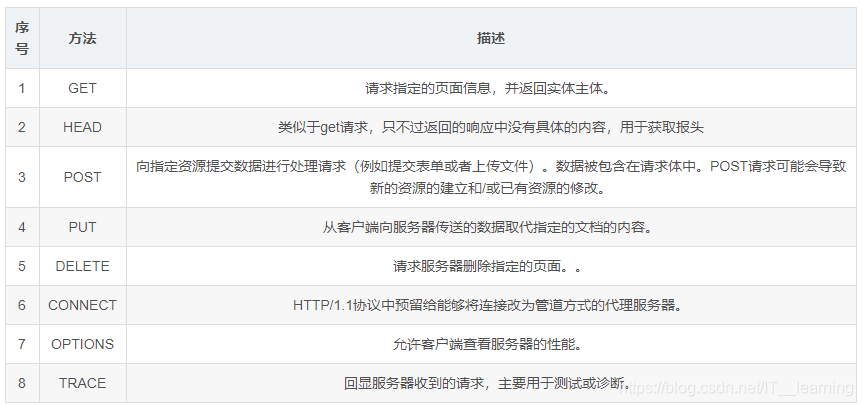Click description 类似于get请求 for HEAD
The width and height of the screenshot is (862, 406).
pyautogui.click(x=491, y=127)
